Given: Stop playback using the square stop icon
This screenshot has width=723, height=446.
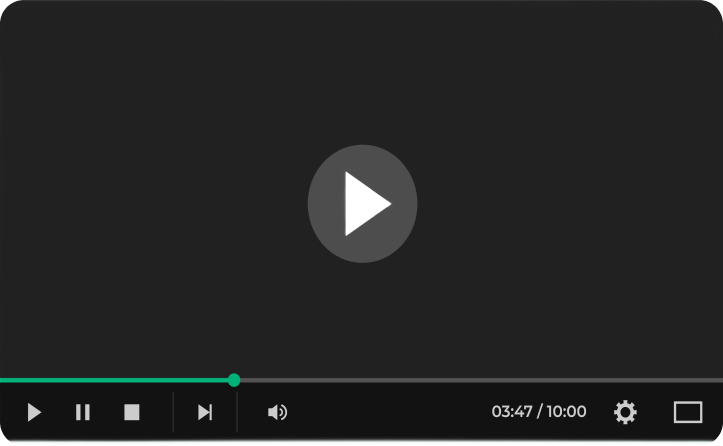Looking at the screenshot, I should (132, 412).
